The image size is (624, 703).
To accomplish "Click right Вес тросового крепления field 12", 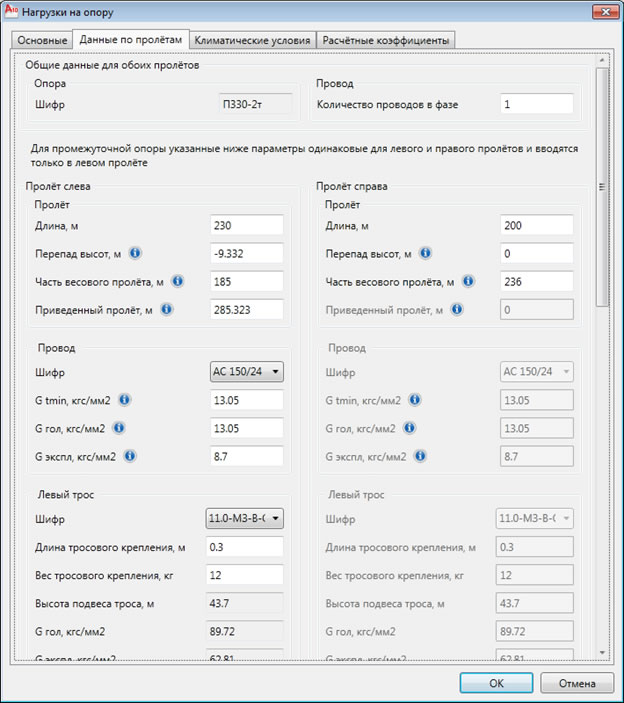I will coord(534,575).
